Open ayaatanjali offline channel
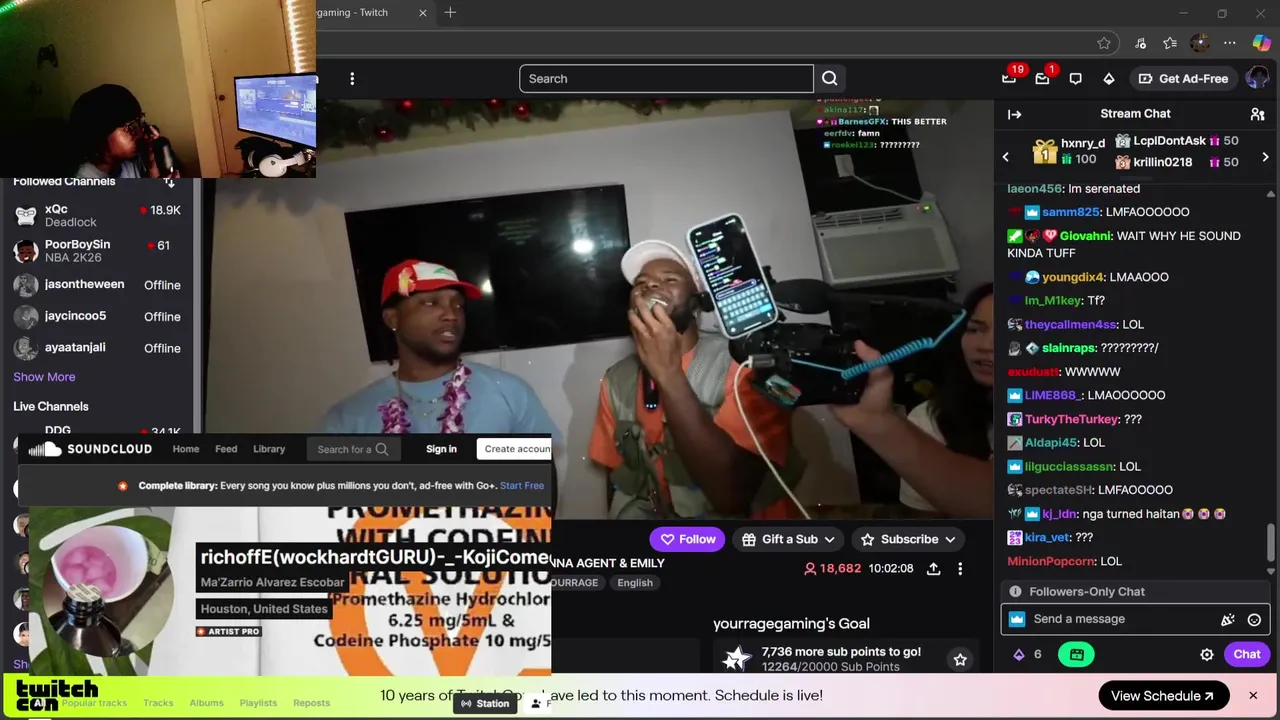The image size is (1280, 720). [98, 348]
